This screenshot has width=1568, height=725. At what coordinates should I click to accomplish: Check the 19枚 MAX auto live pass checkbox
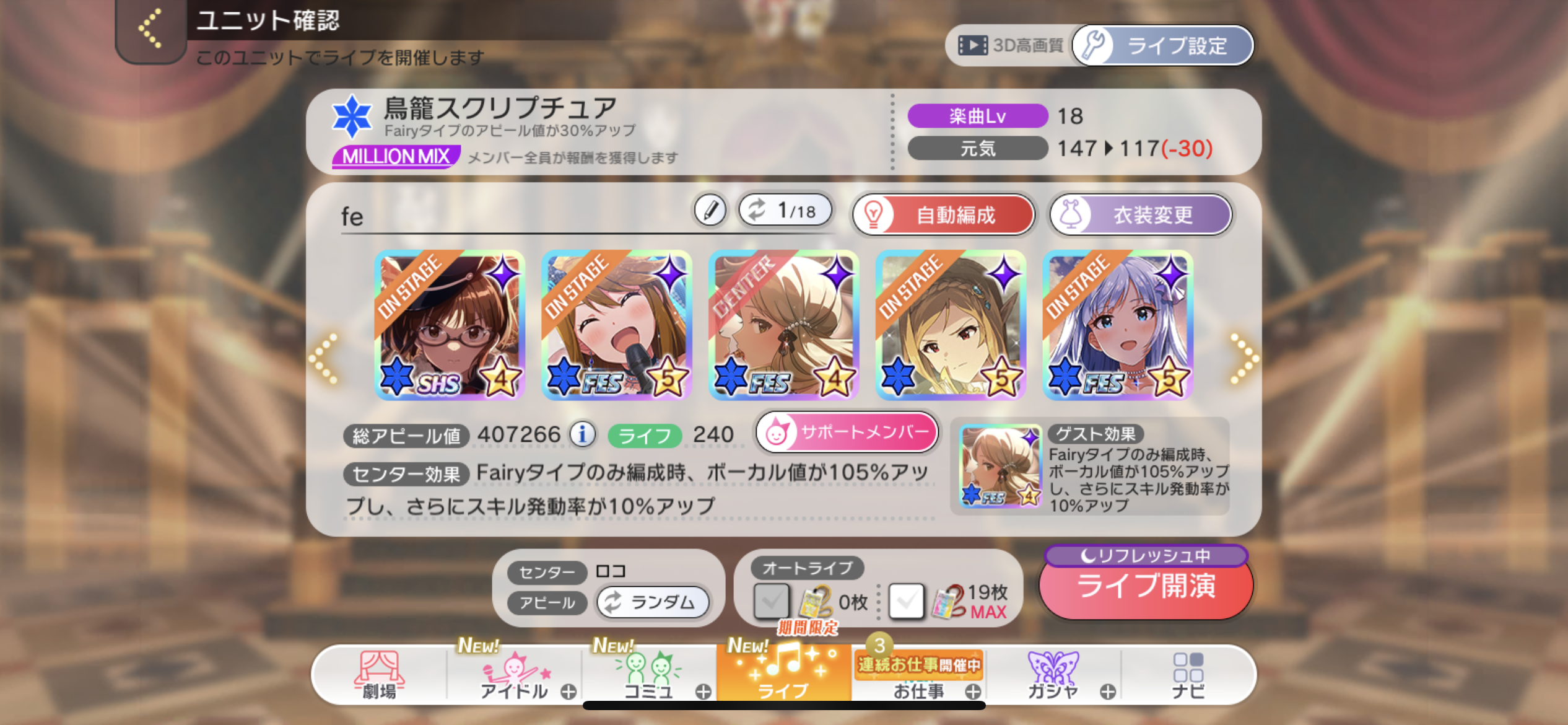point(906,600)
